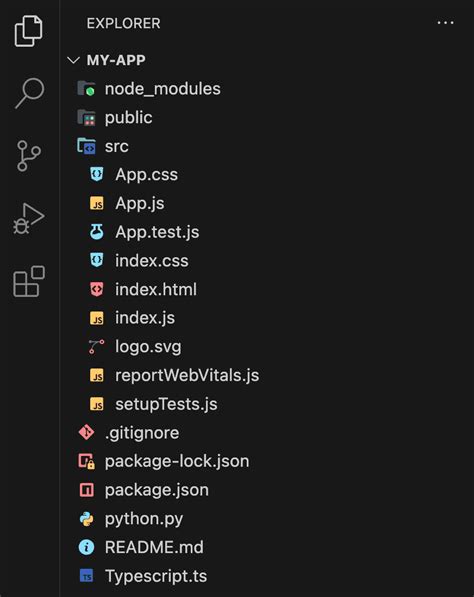Click the JS icon beside index.js
This screenshot has width=474, height=597.
click(97, 318)
